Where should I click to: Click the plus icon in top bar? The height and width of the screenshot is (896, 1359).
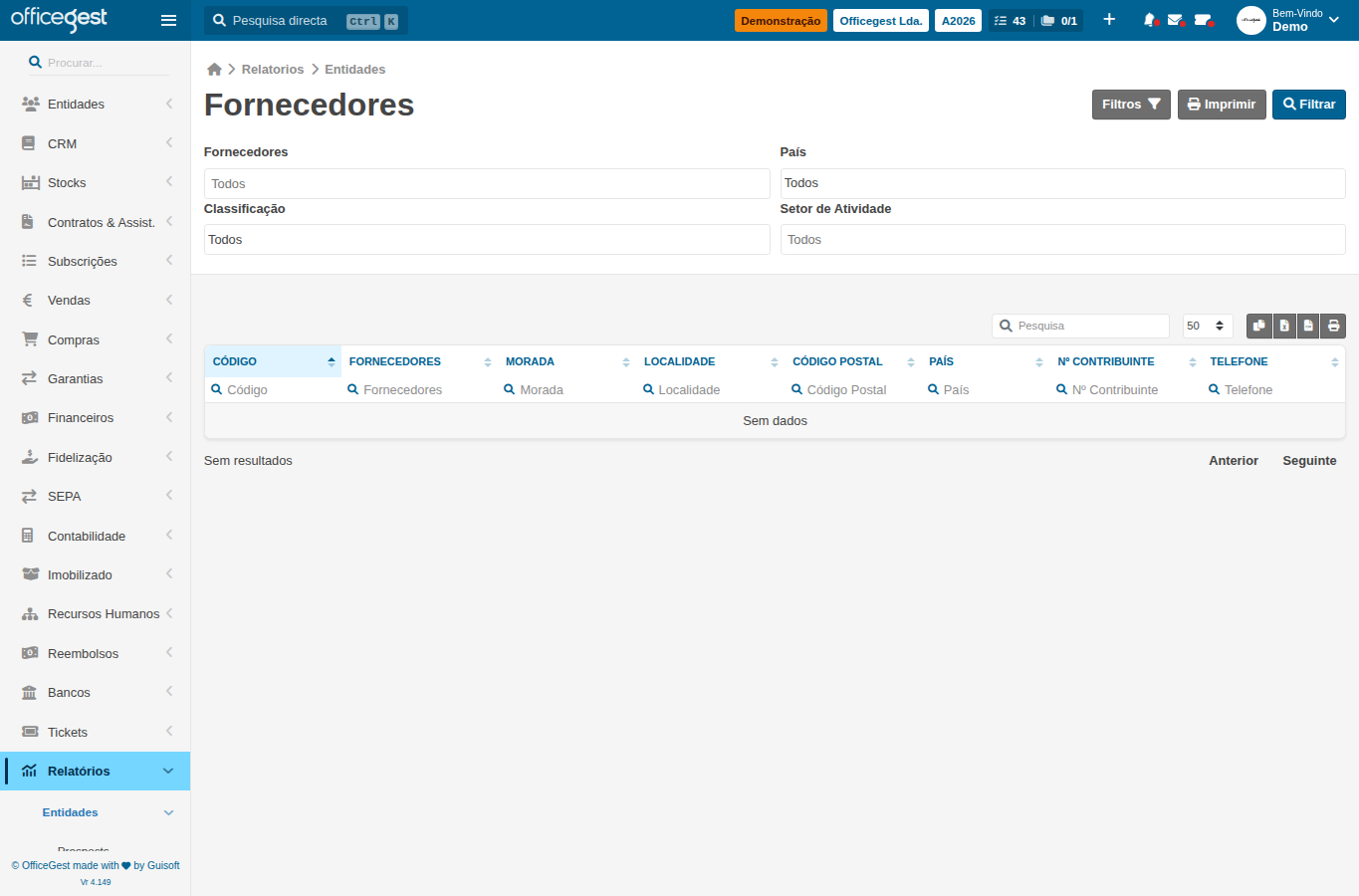click(1109, 20)
